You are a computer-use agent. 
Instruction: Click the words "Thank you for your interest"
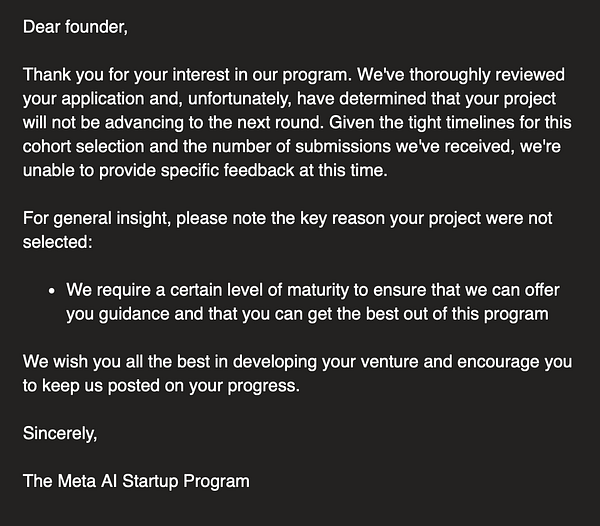point(120,75)
